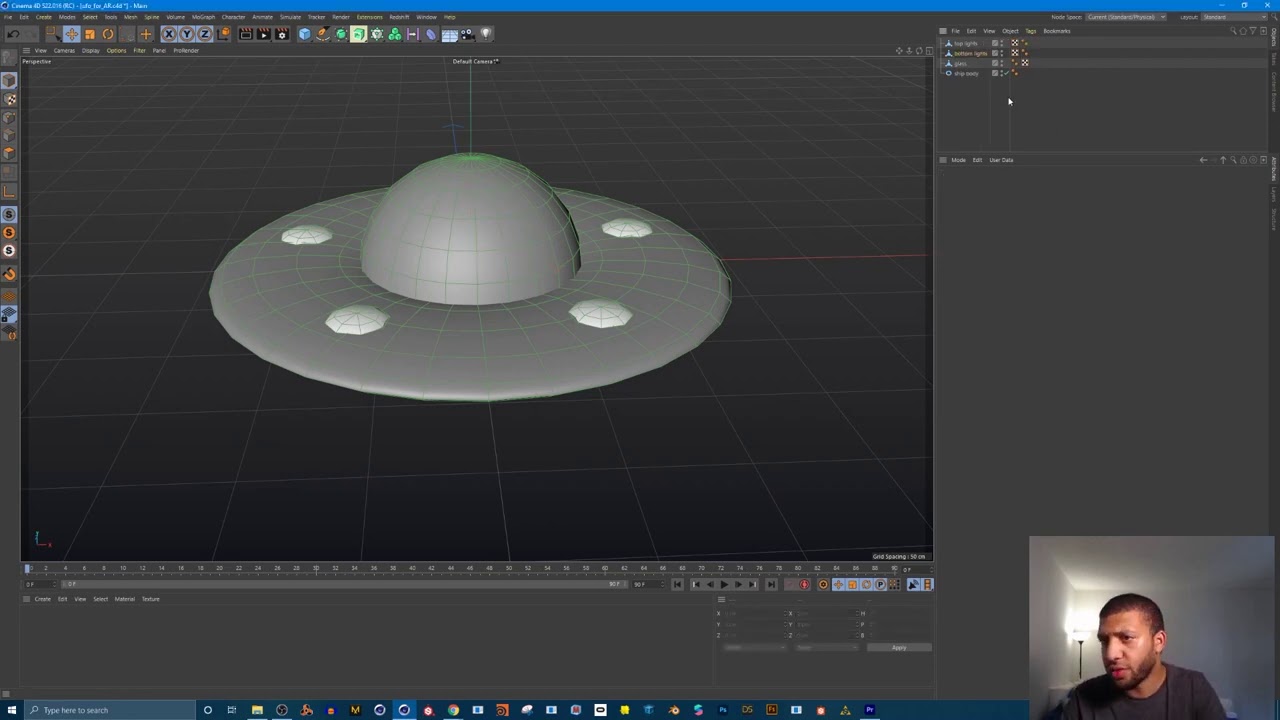Toggle the Z-axis lock
Viewport: 1280px width, 720px height.
coord(204,34)
